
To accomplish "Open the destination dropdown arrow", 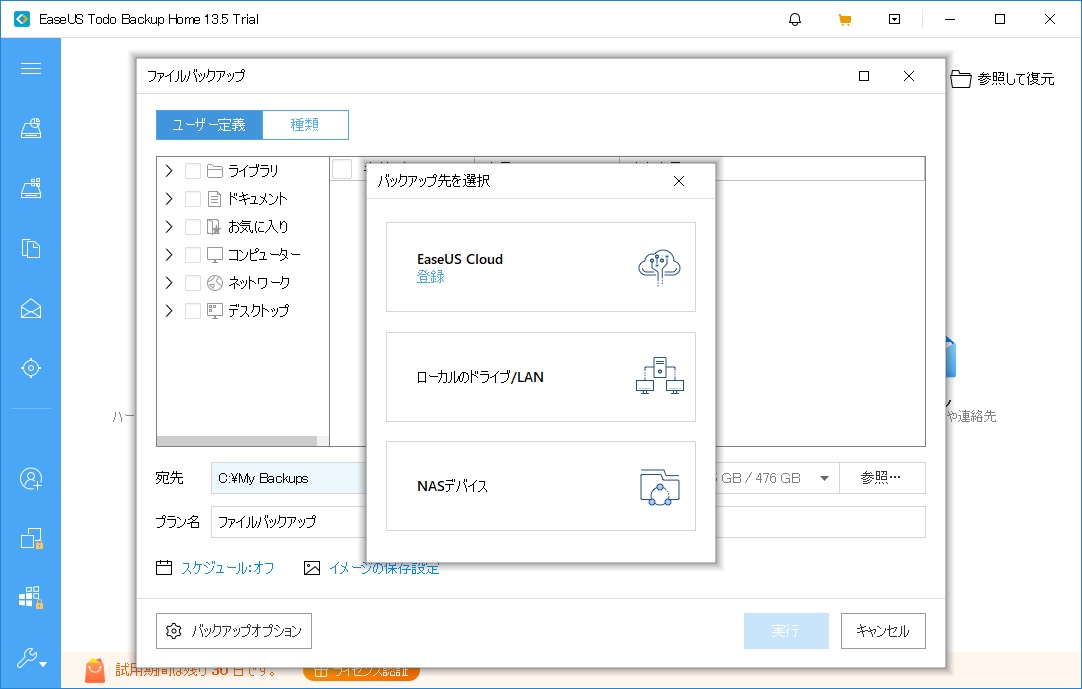I will click(x=824, y=478).
